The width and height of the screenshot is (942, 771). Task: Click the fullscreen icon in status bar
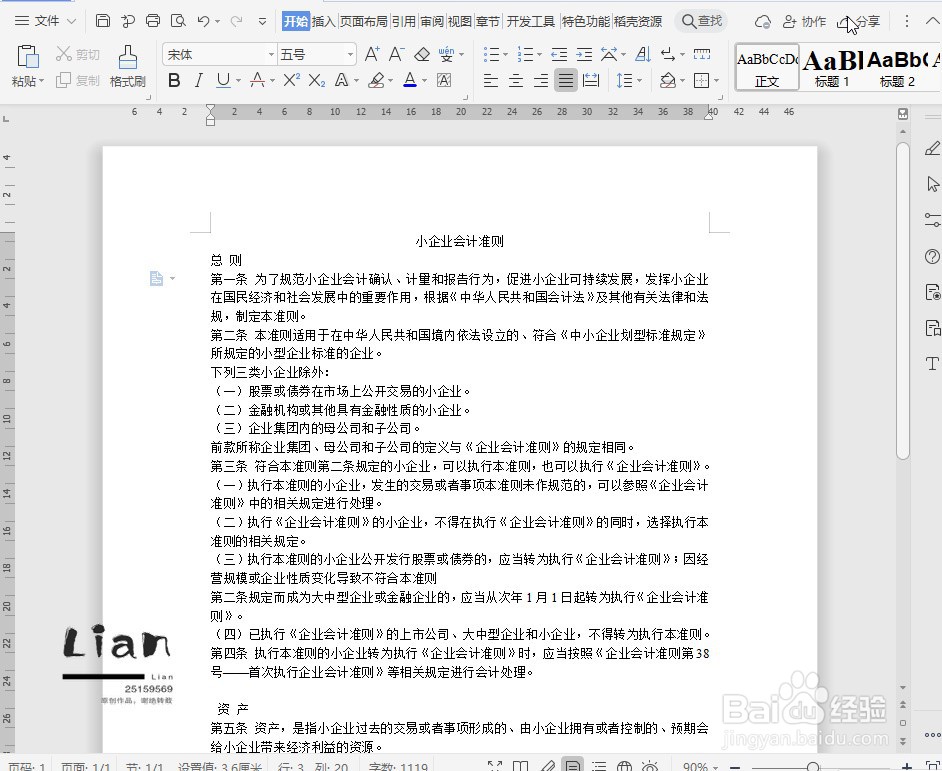tap(495, 767)
